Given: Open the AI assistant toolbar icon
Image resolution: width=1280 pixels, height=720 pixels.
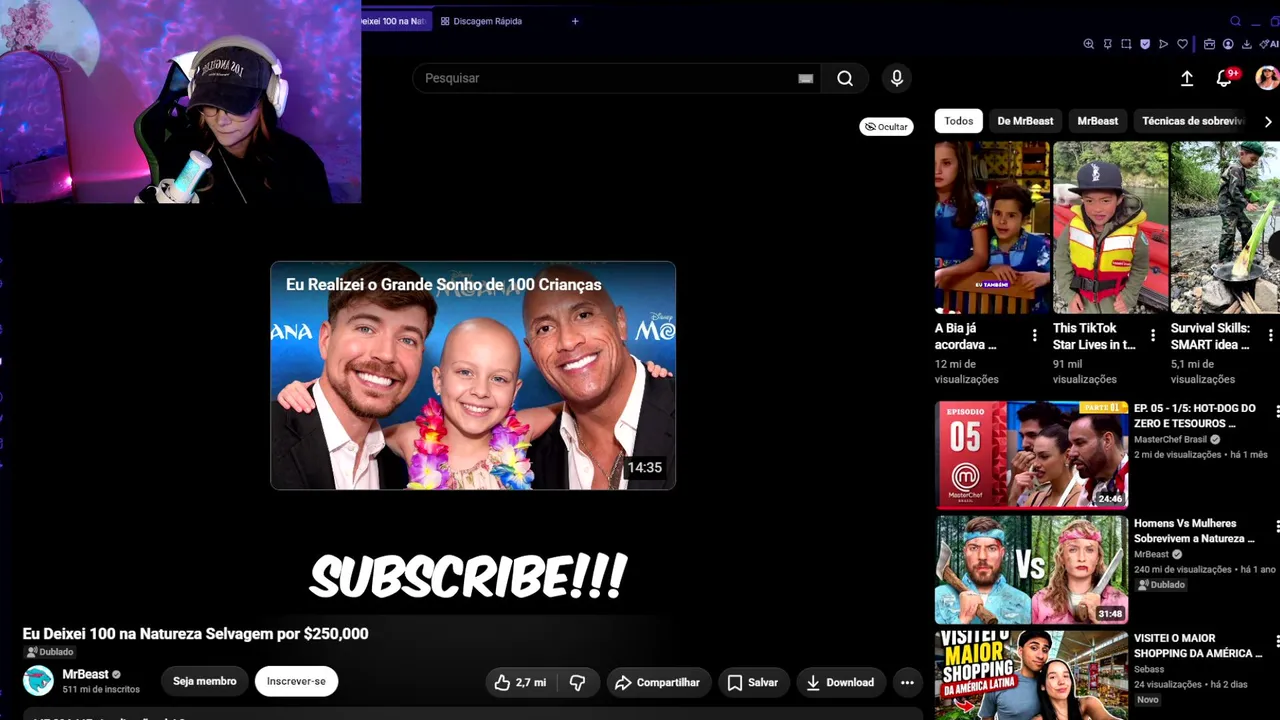Looking at the screenshot, I should click(1270, 44).
